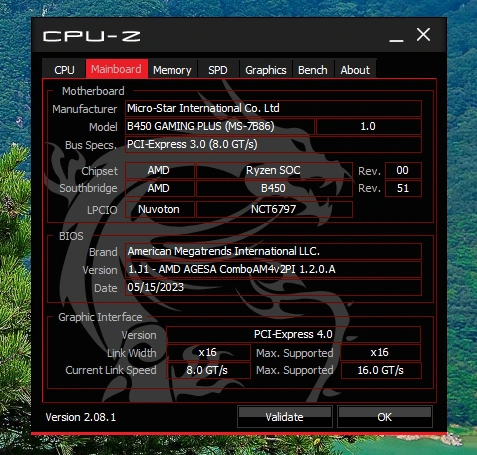Select the Bus Specs PCI-Express 3.0 field
477x455 pixels.
click(x=273, y=144)
